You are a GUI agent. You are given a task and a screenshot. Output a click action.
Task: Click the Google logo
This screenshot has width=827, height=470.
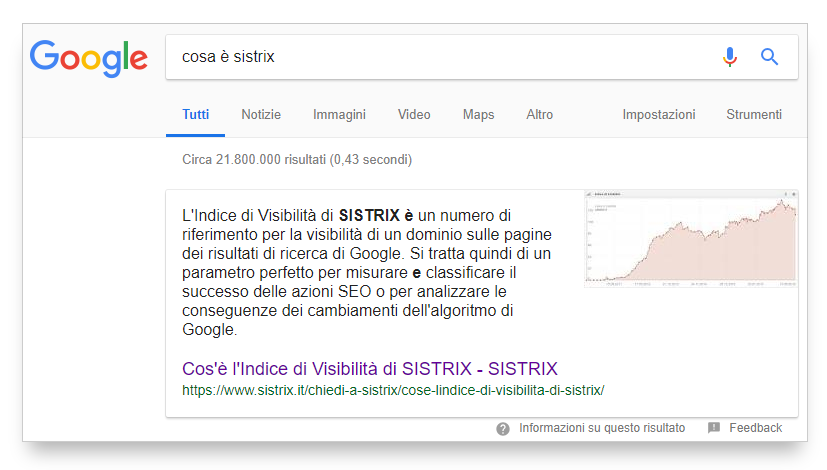click(x=88, y=57)
